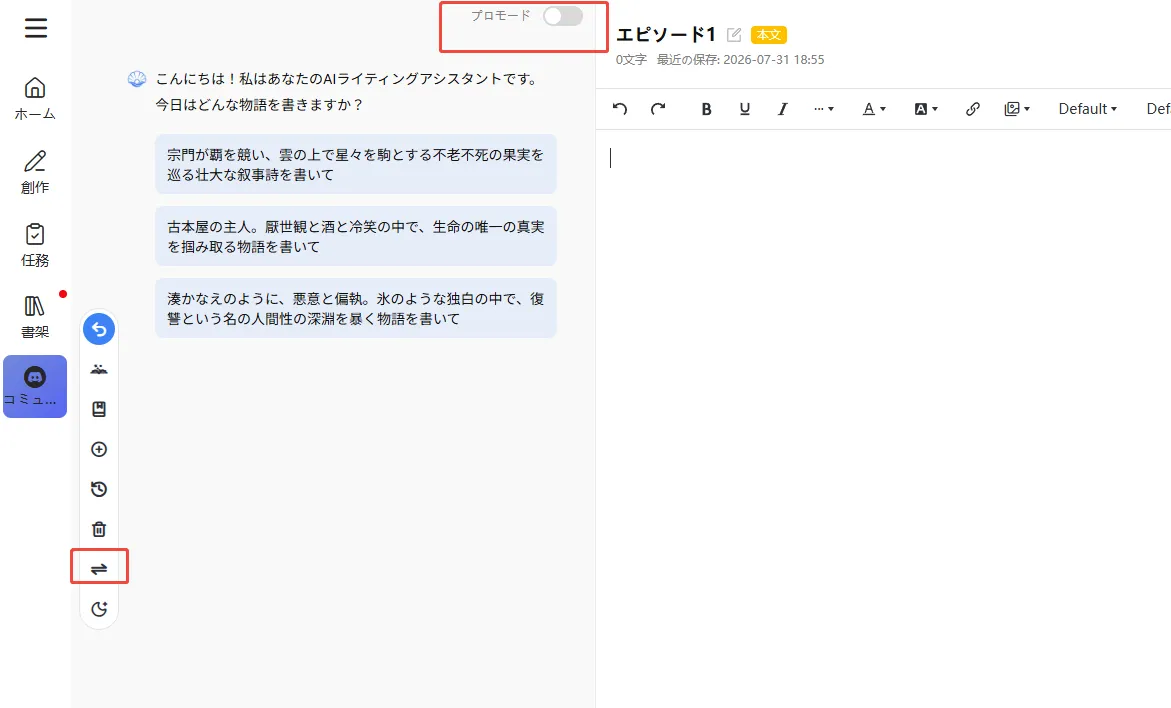Select the 古本屋の主人 prompt suggestion
This screenshot has height=708, width=1171.
(x=355, y=236)
